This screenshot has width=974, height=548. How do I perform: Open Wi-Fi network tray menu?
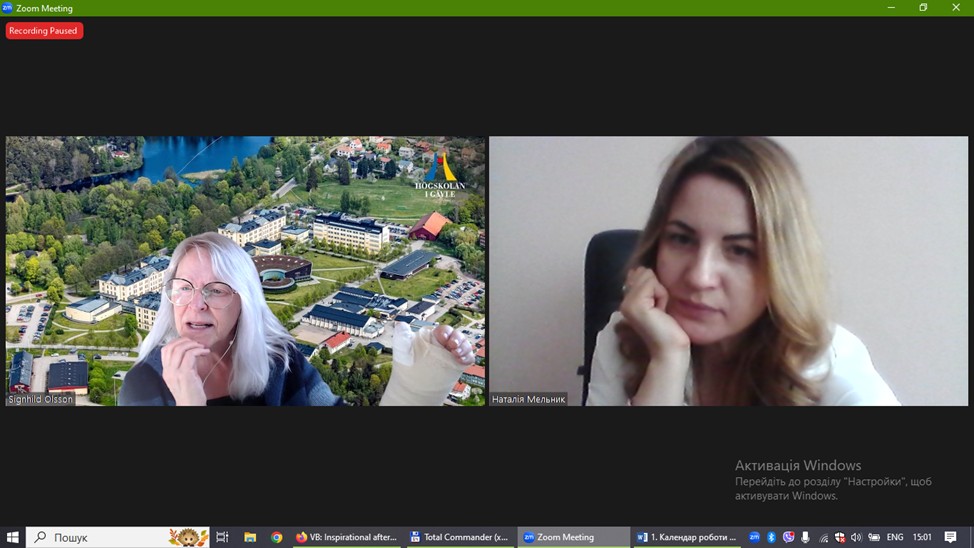(823, 537)
